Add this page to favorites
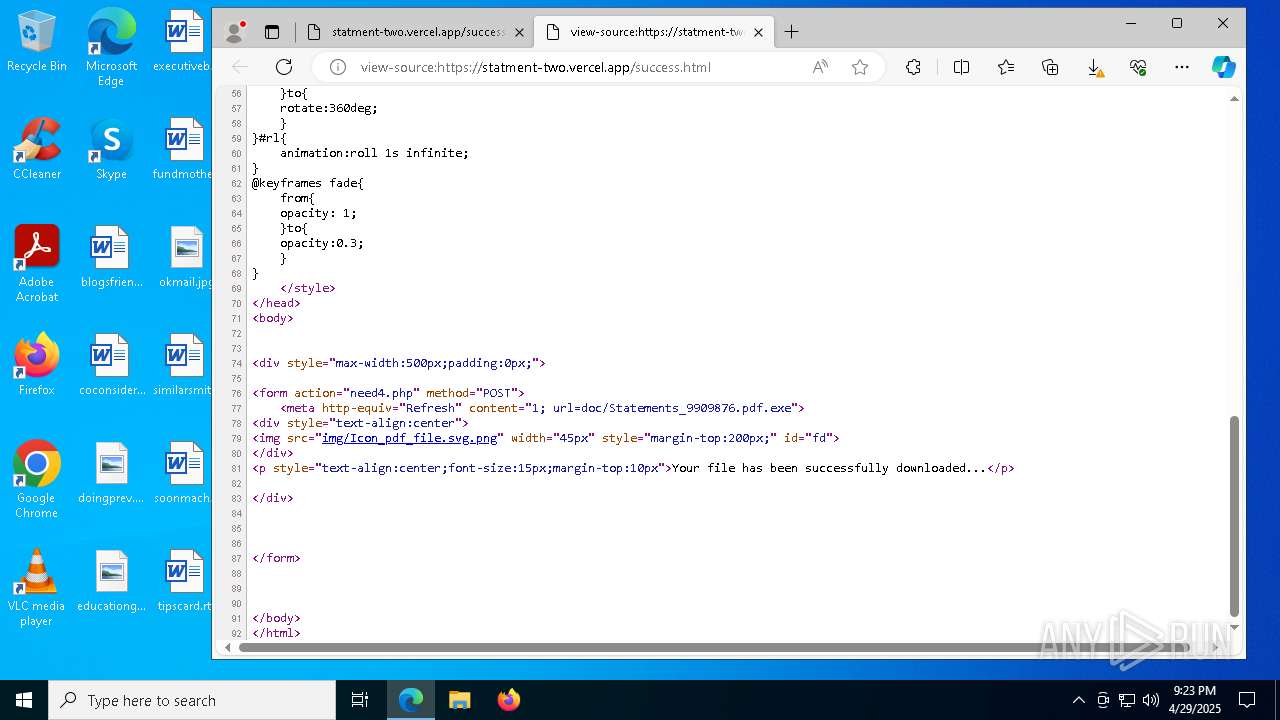 click(860, 67)
